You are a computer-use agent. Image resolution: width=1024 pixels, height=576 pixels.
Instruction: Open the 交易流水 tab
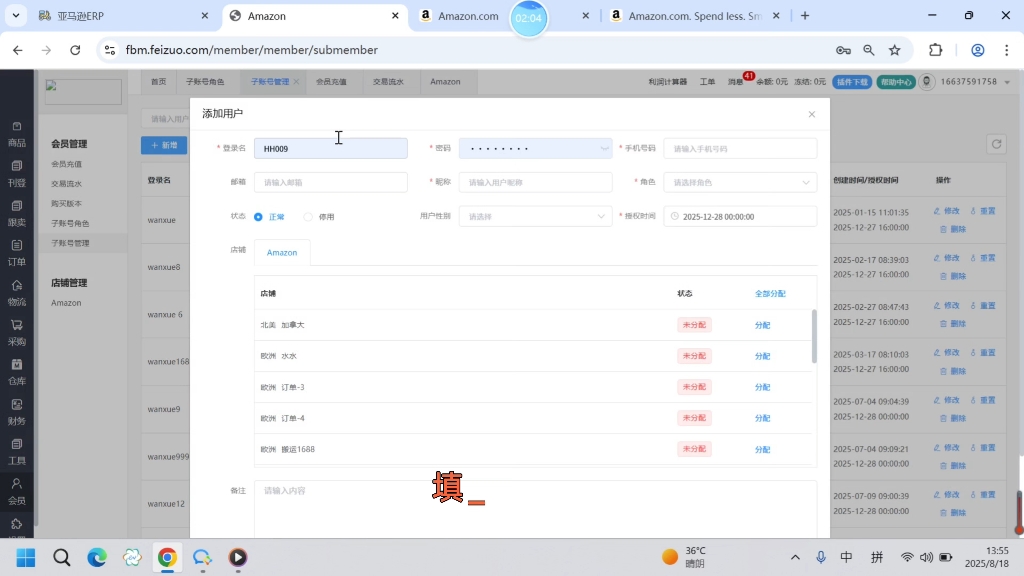[x=388, y=82]
